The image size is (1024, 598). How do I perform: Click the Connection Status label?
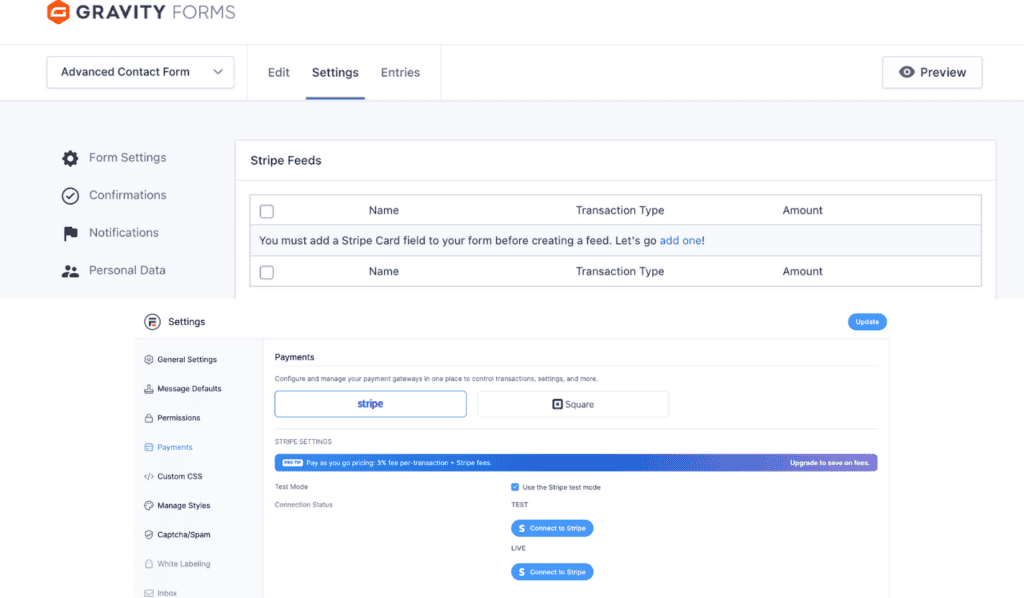point(304,505)
